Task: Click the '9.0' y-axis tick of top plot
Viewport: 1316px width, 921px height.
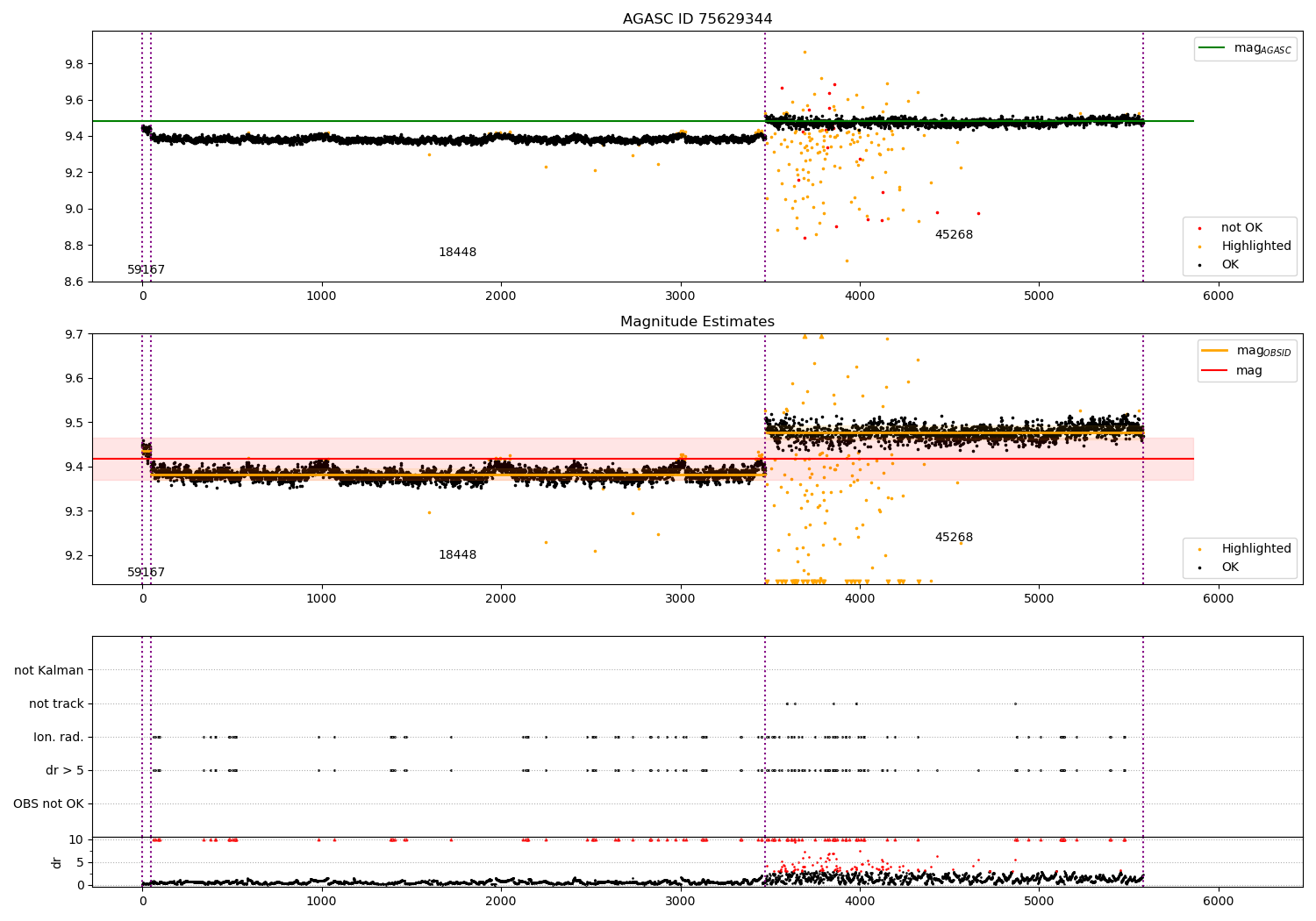Action: (75, 209)
